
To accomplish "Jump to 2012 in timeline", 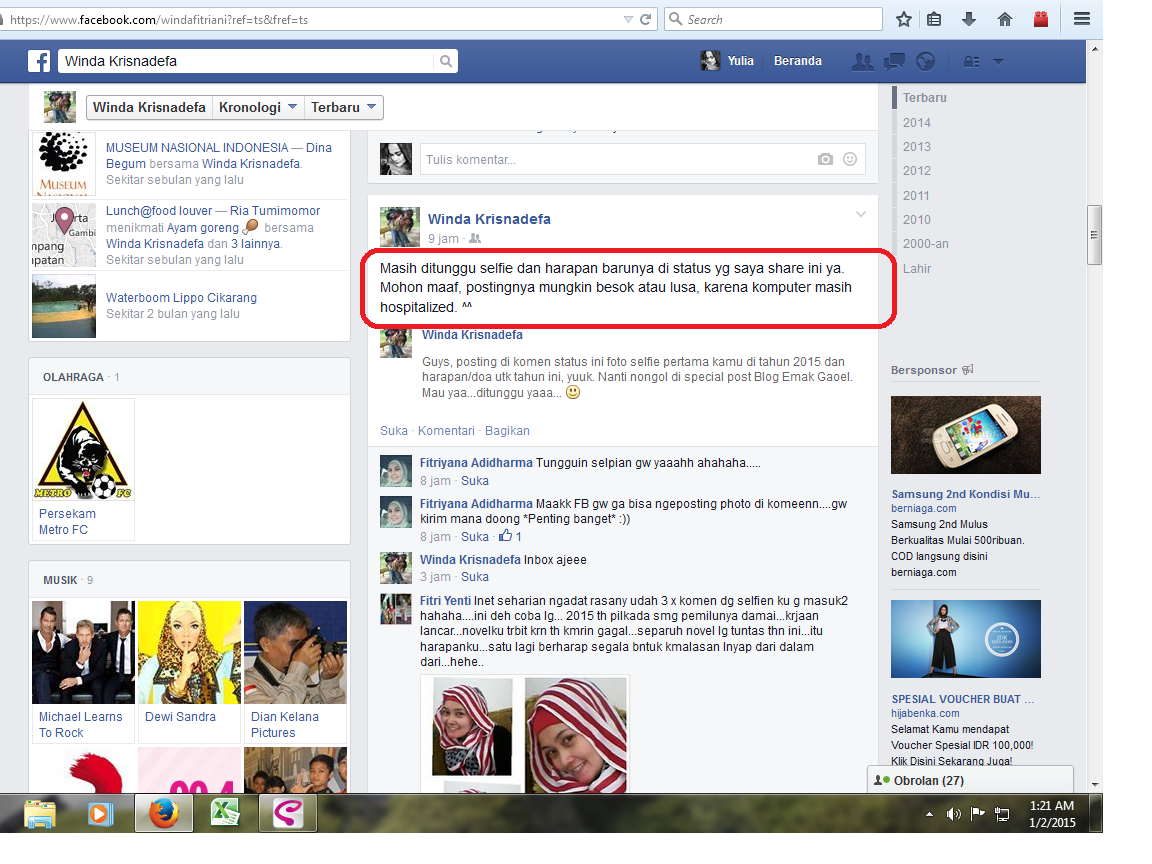I will pos(916,170).
